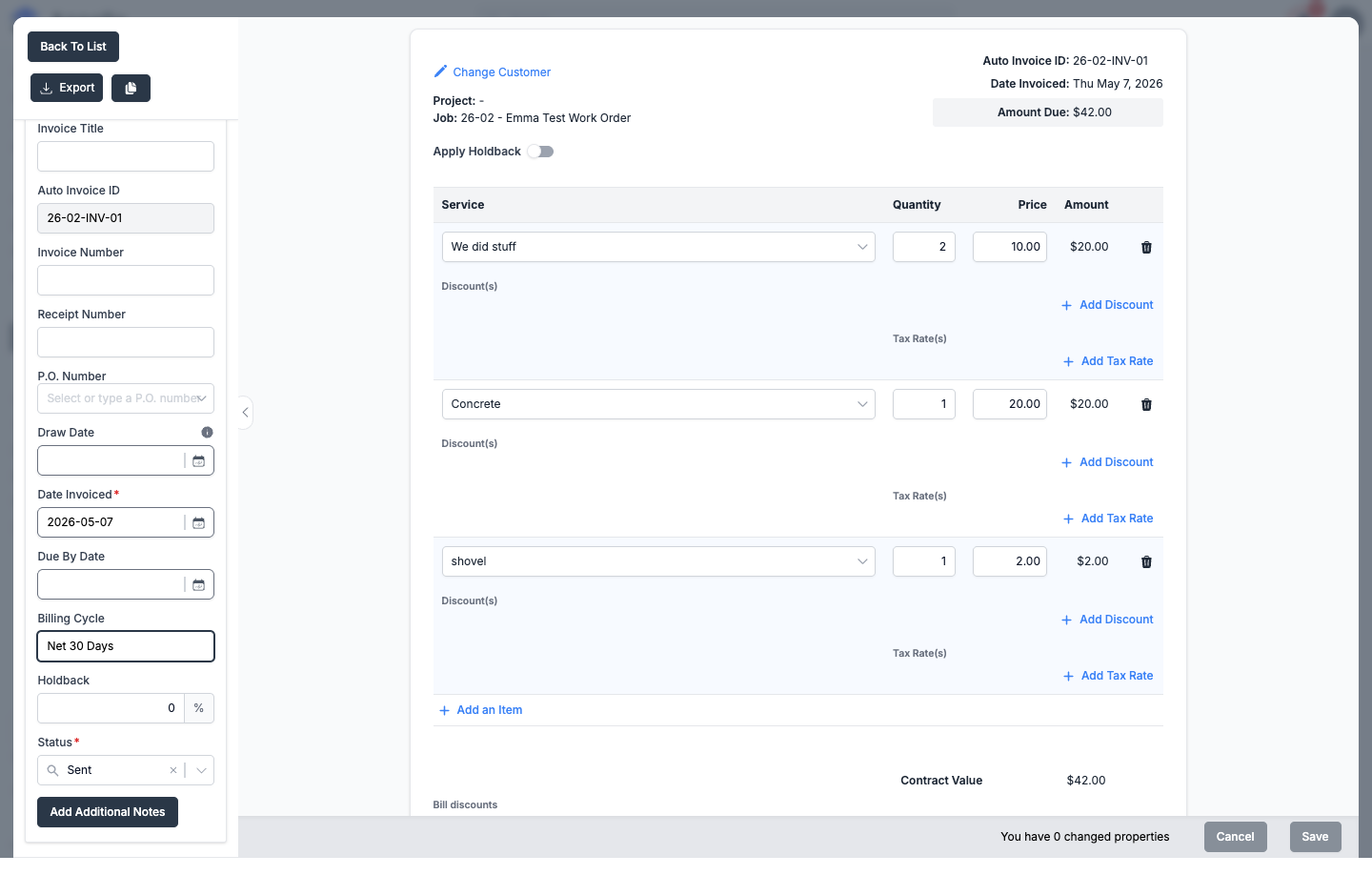Viewport: 1372px width, 875px height.
Task: Add a tax rate to 'We did stuff'
Action: point(1108,361)
